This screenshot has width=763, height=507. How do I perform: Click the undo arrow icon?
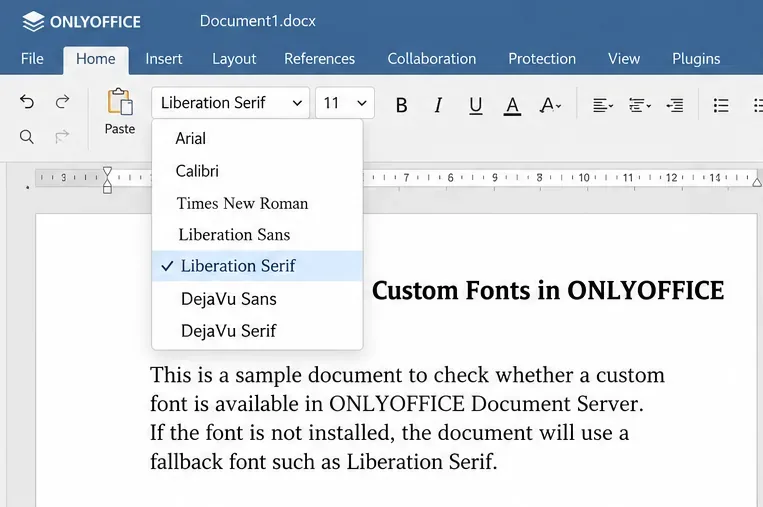[x=27, y=102]
